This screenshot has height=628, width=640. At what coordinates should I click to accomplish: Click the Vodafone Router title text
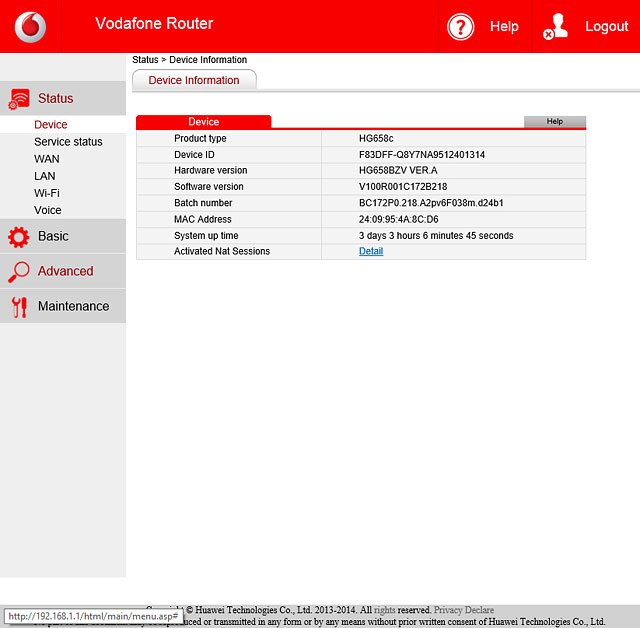[154, 24]
